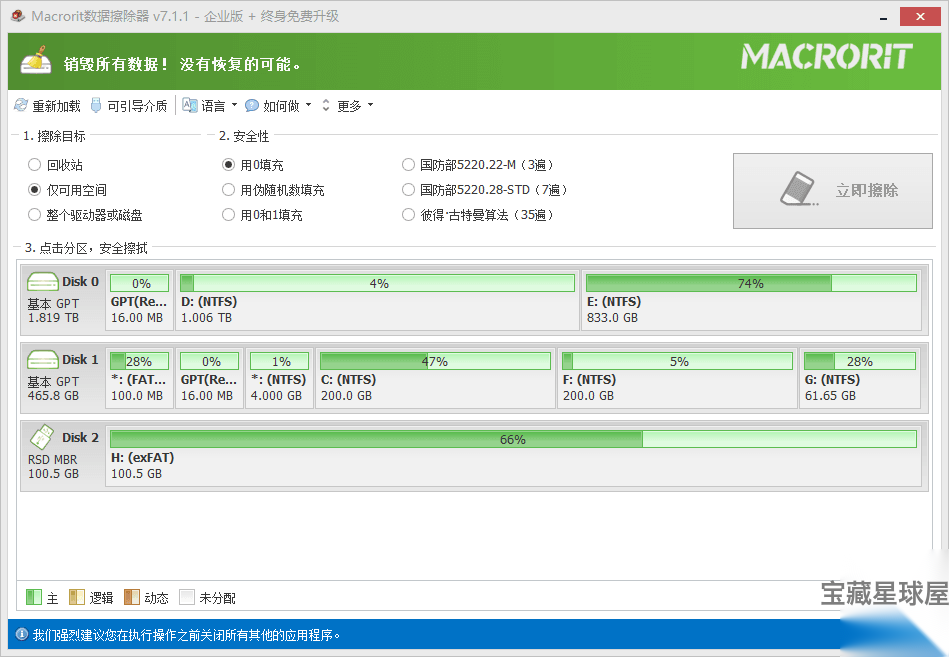
Task: Select the GPT(Re... 16.00 MB partition on Disk 1
Action: click(x=209, y=378)
